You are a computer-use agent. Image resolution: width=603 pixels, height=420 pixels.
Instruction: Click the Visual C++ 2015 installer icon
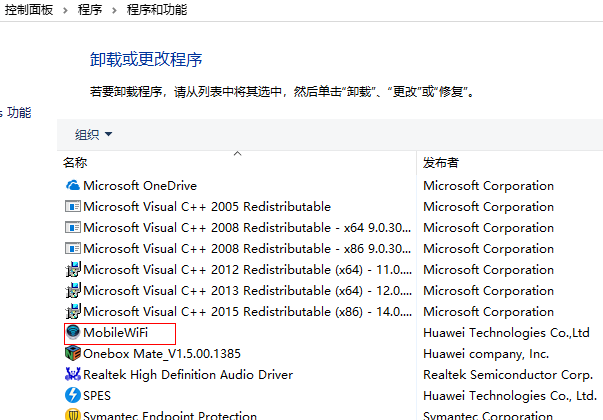73,312
